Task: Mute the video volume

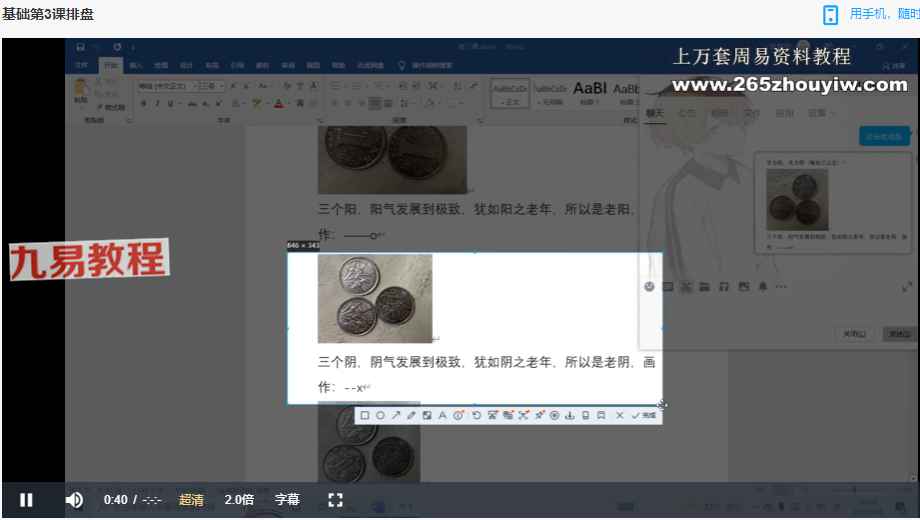Action: [x=74, y=500]
